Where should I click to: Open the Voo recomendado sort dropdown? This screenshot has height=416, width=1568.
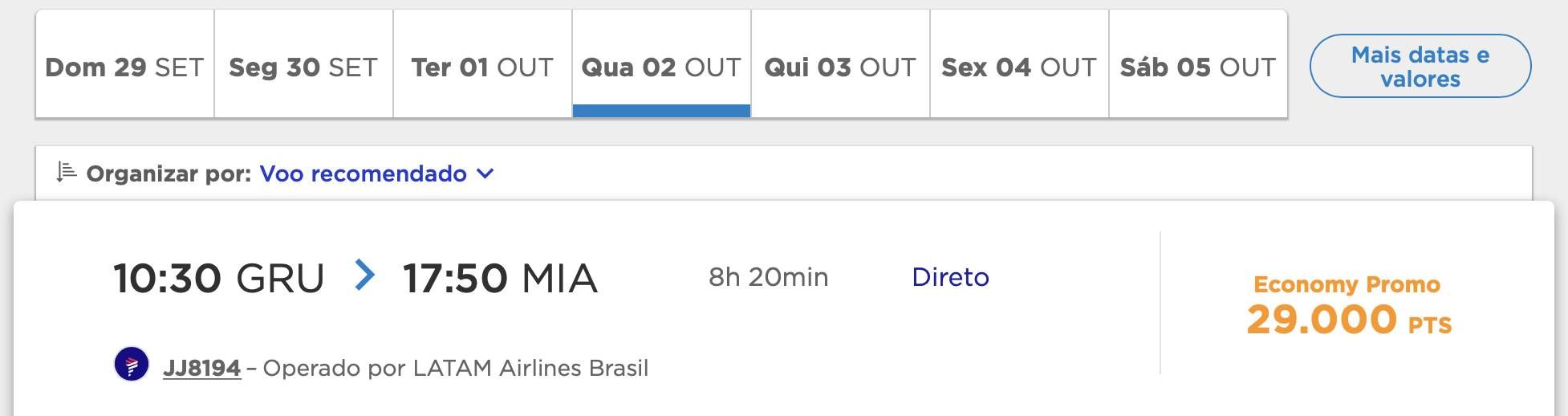click(376, 173)
